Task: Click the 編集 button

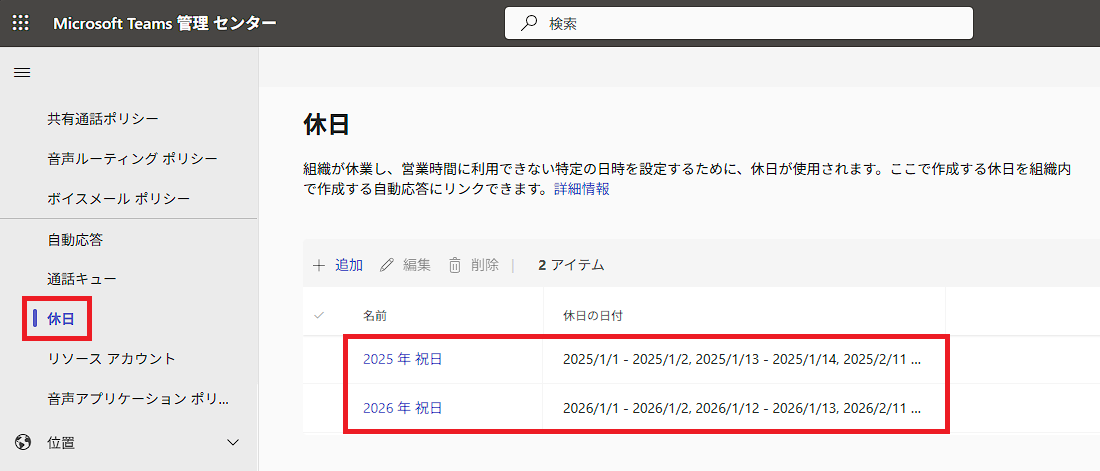Action: pos(405,265)
